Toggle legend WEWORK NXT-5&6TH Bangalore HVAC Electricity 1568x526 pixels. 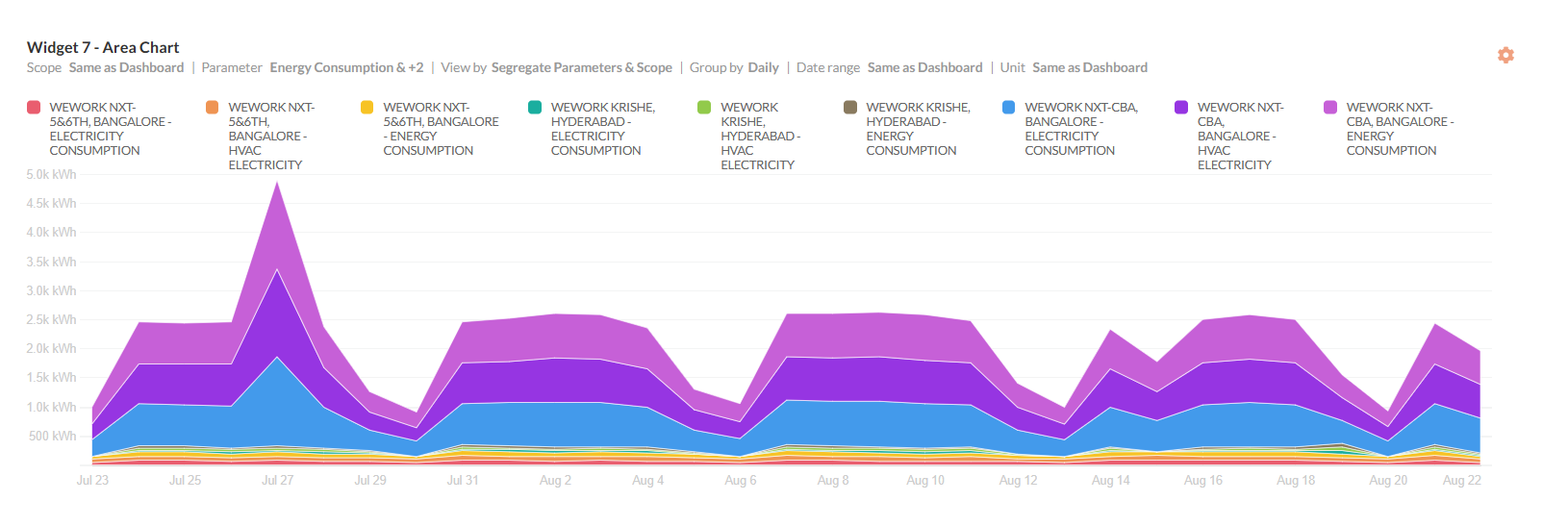pyautogui.click(x=271, y=136)
